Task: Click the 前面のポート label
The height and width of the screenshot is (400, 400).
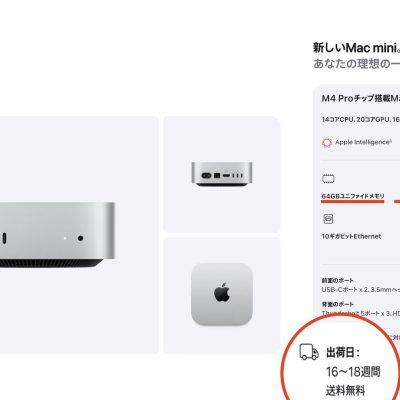Action: click(337, 281)
